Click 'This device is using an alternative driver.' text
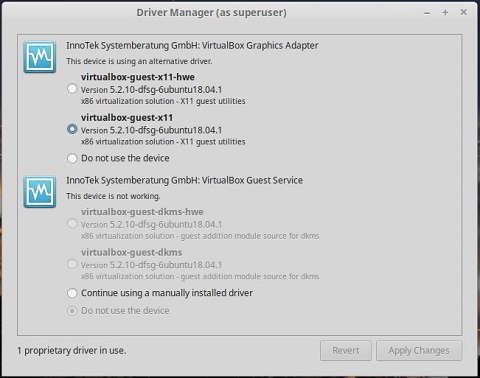Screen dimensions: 480x378 [139, 61]
